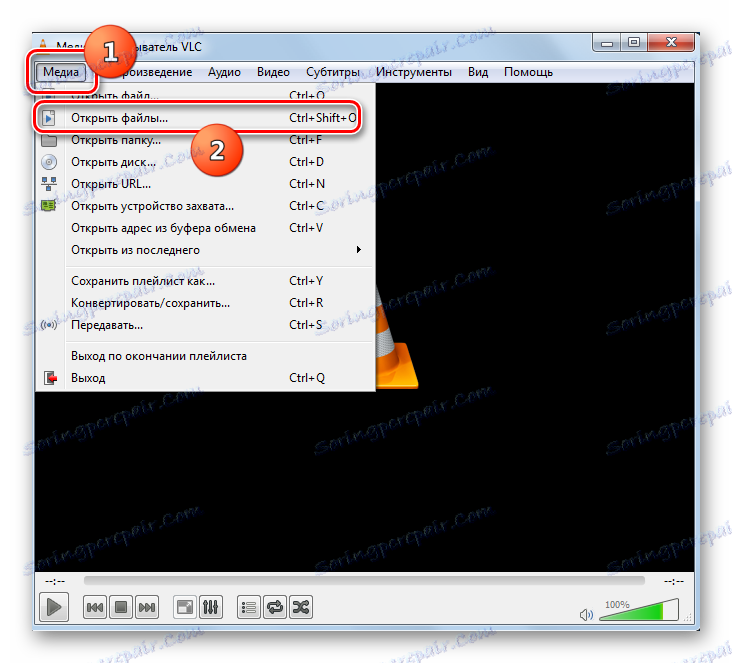Toggle shuffle random playback button

tap(301, 607)
